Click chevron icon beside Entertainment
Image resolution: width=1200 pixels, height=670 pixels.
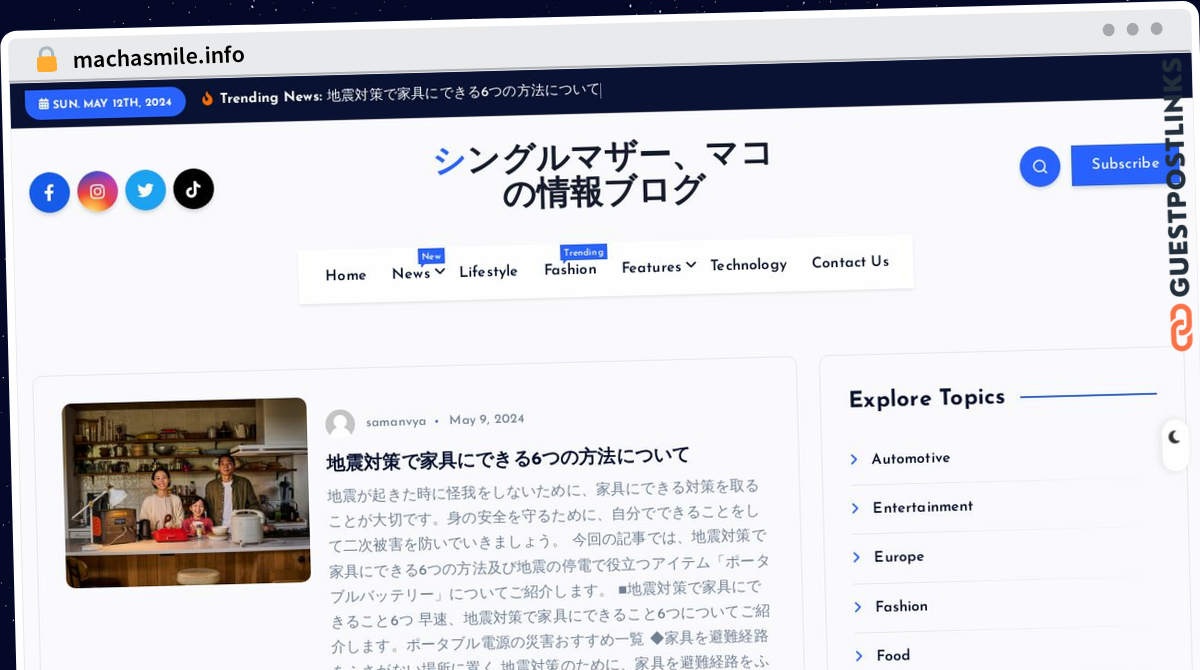855,508
